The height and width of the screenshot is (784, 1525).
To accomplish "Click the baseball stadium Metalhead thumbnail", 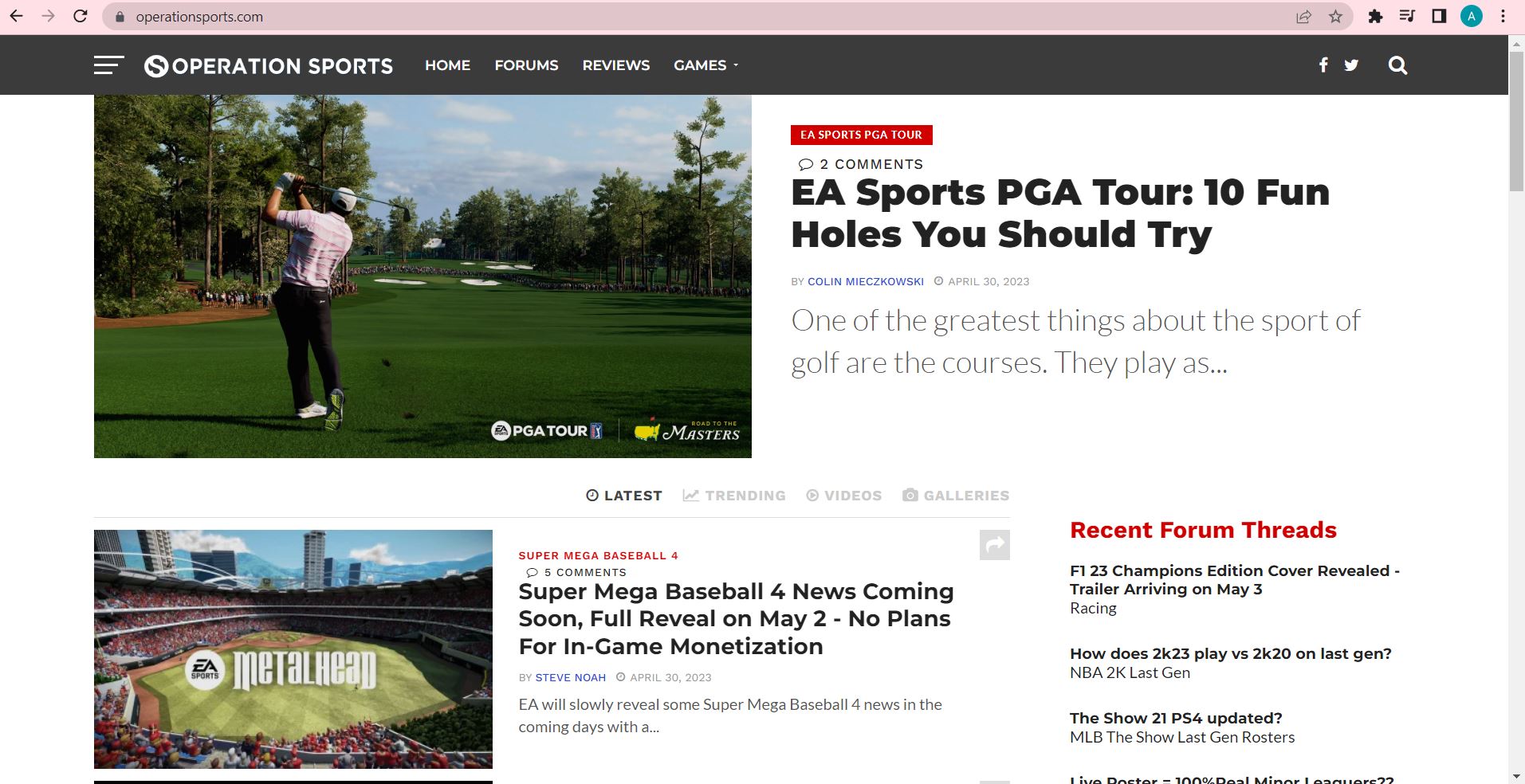I will point(293,649).
